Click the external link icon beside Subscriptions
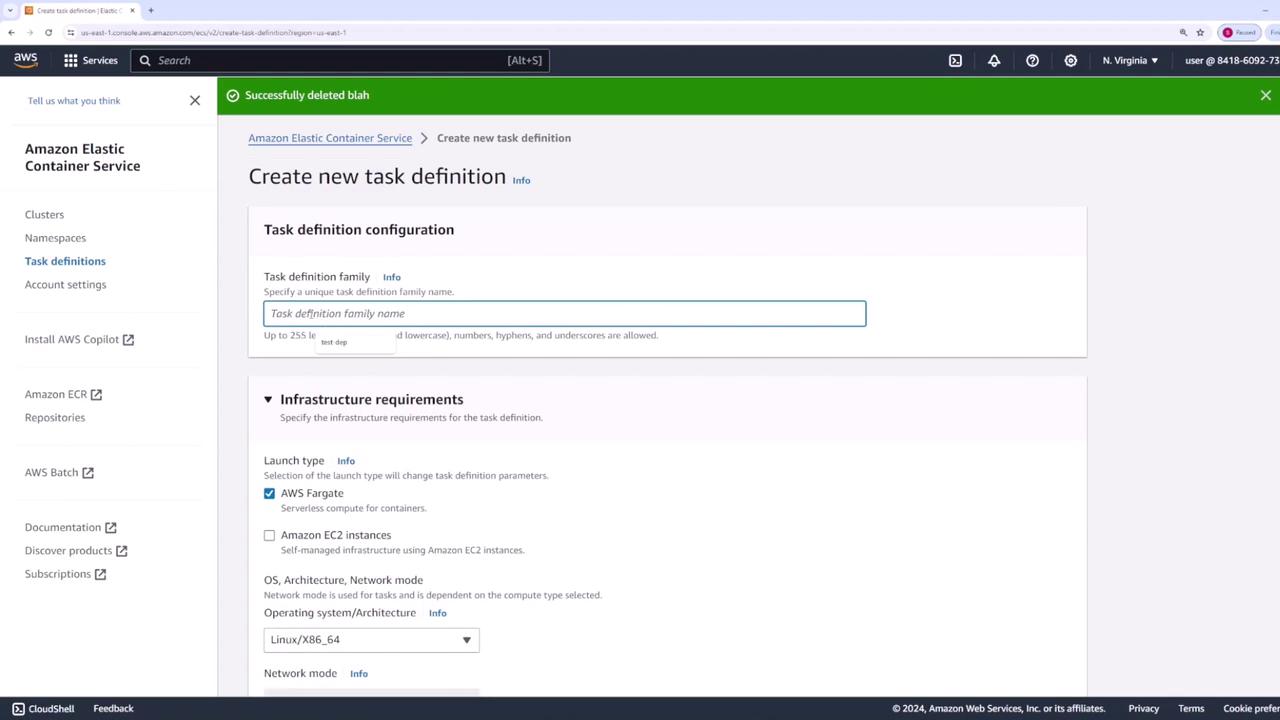Viewport: 1280px width, 720px height. [x=100, y=574]
